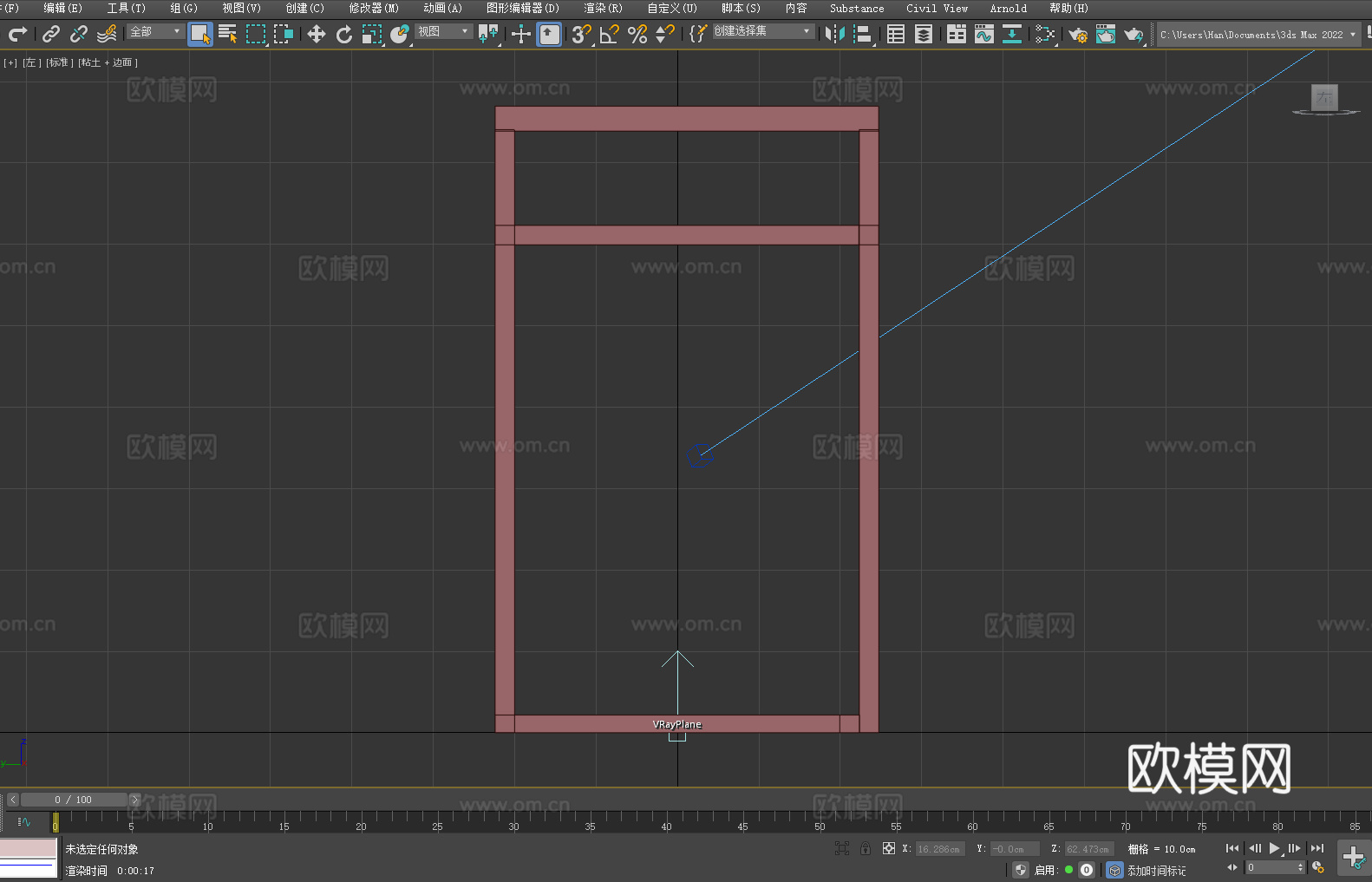This screenshot has height=882, width=1372.
Task: Open the Arnold menu
Action: (x=1009, y=8)
